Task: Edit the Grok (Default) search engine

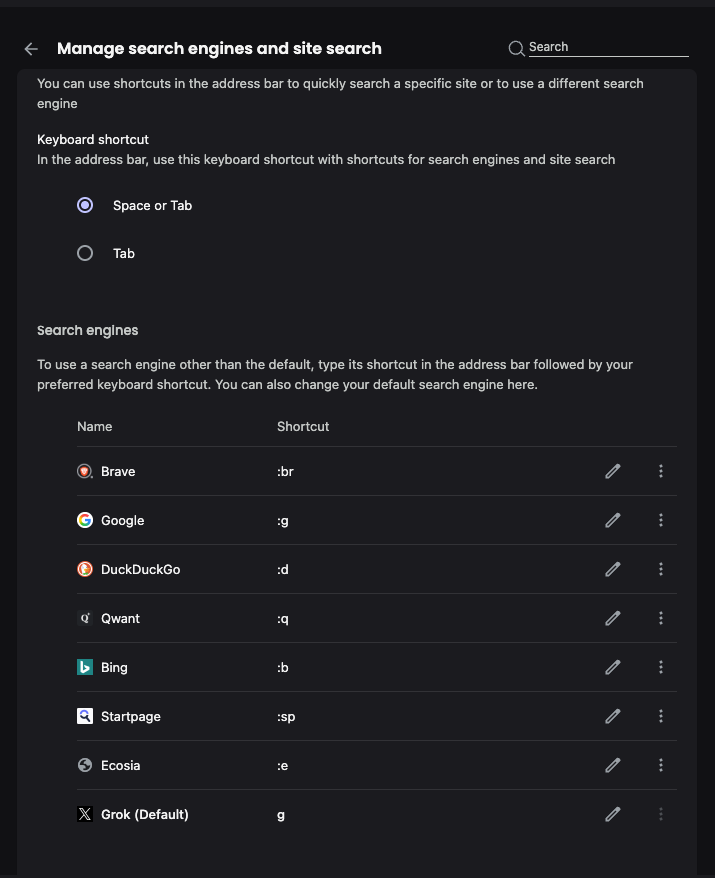Action: (x=613, y=814)
